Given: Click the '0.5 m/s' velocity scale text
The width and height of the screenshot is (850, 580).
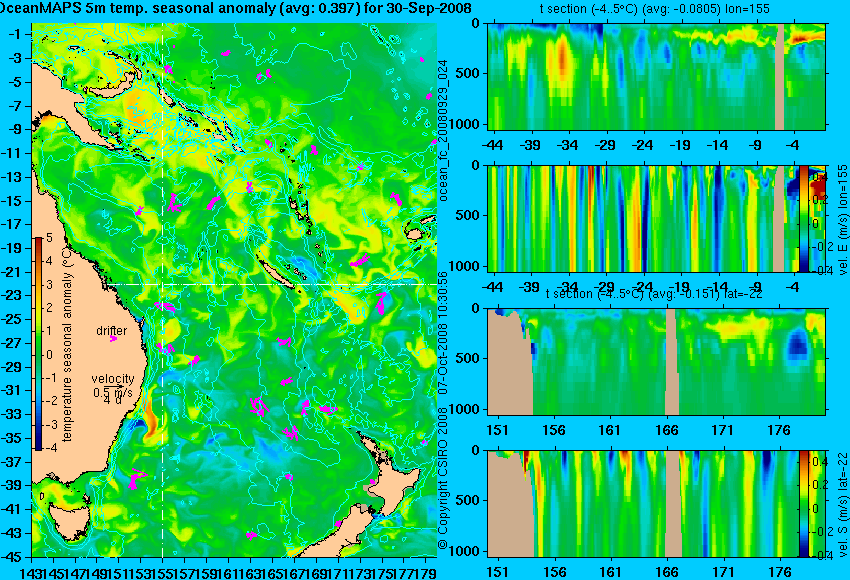Looking at the screenshot, I should pos(112,391).
